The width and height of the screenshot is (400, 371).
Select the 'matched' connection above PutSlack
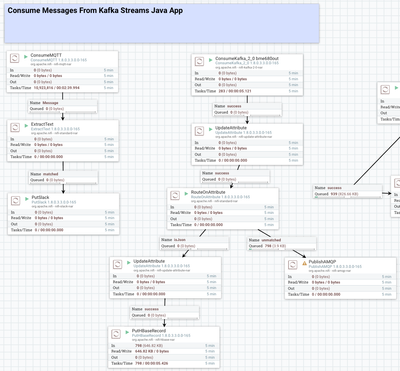(63, 177)
